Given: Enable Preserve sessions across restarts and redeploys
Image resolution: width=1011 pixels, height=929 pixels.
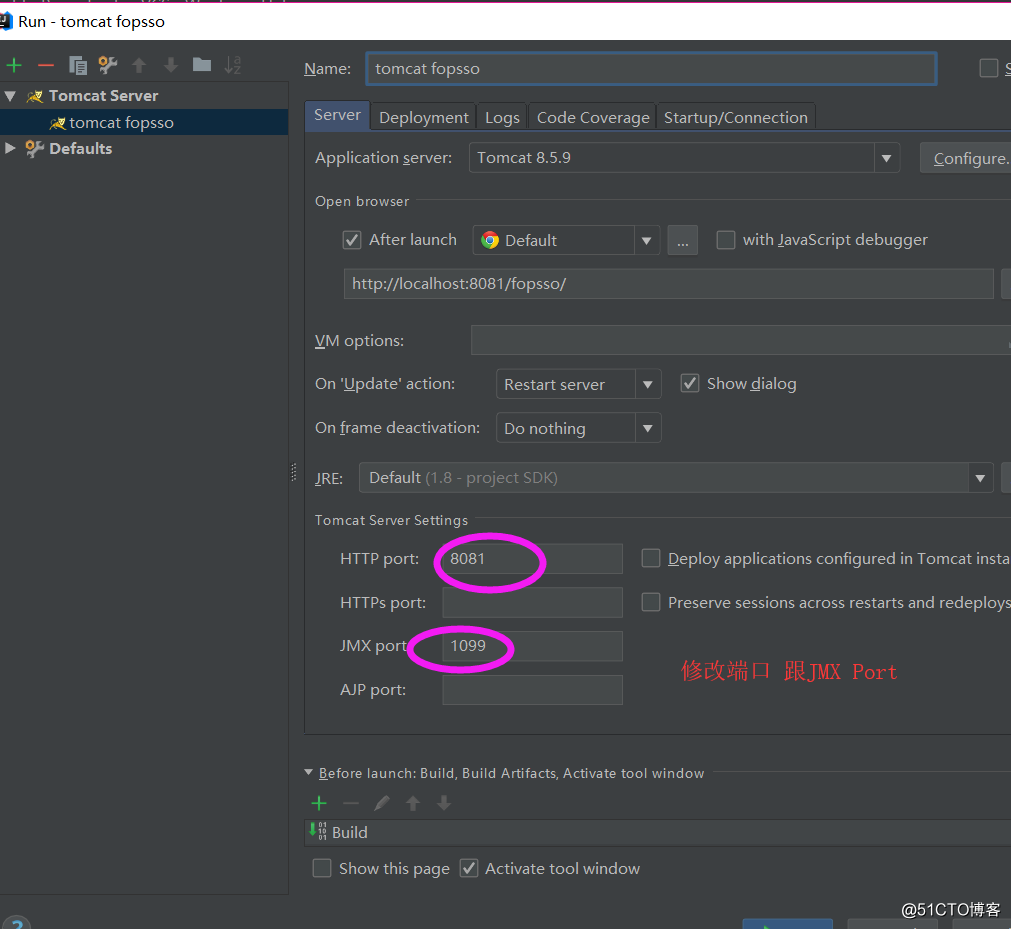Looking at the screenshot, I should click(651, 602).
